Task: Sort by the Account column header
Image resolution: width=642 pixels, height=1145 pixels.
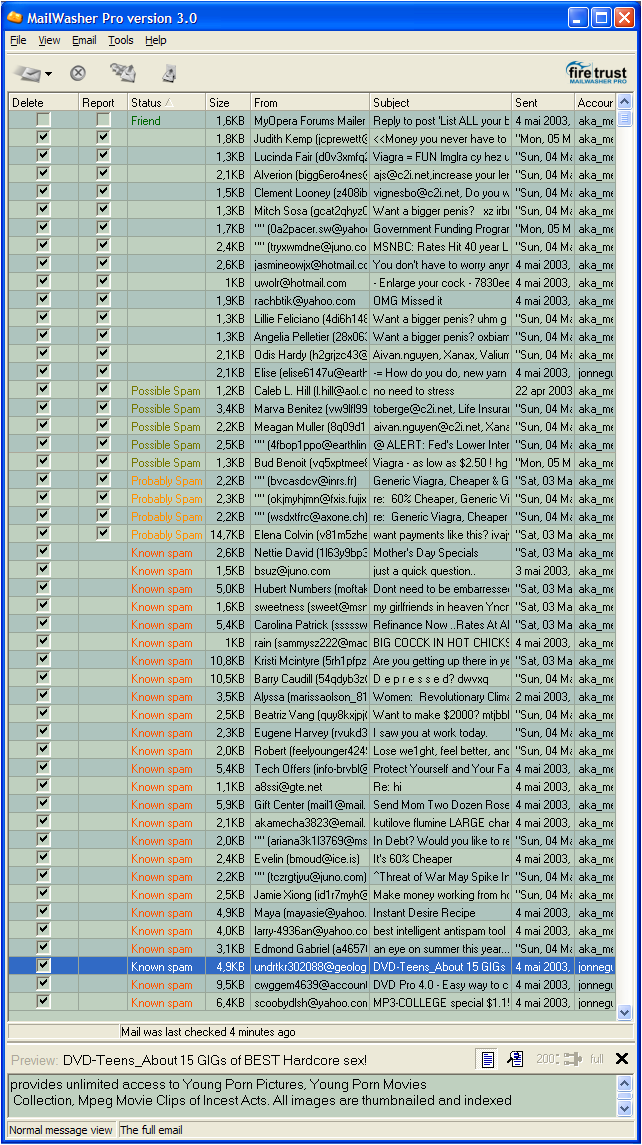Action: point(595,103)
